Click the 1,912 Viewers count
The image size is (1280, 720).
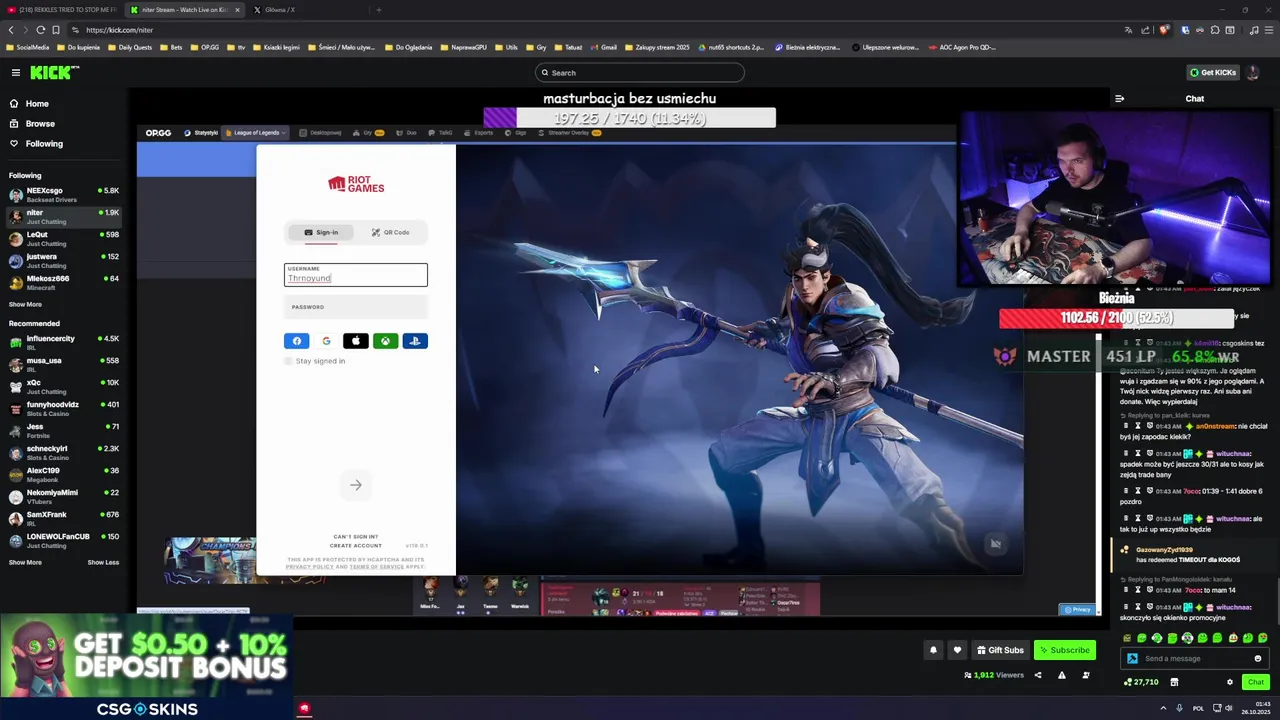coord(993,675)
